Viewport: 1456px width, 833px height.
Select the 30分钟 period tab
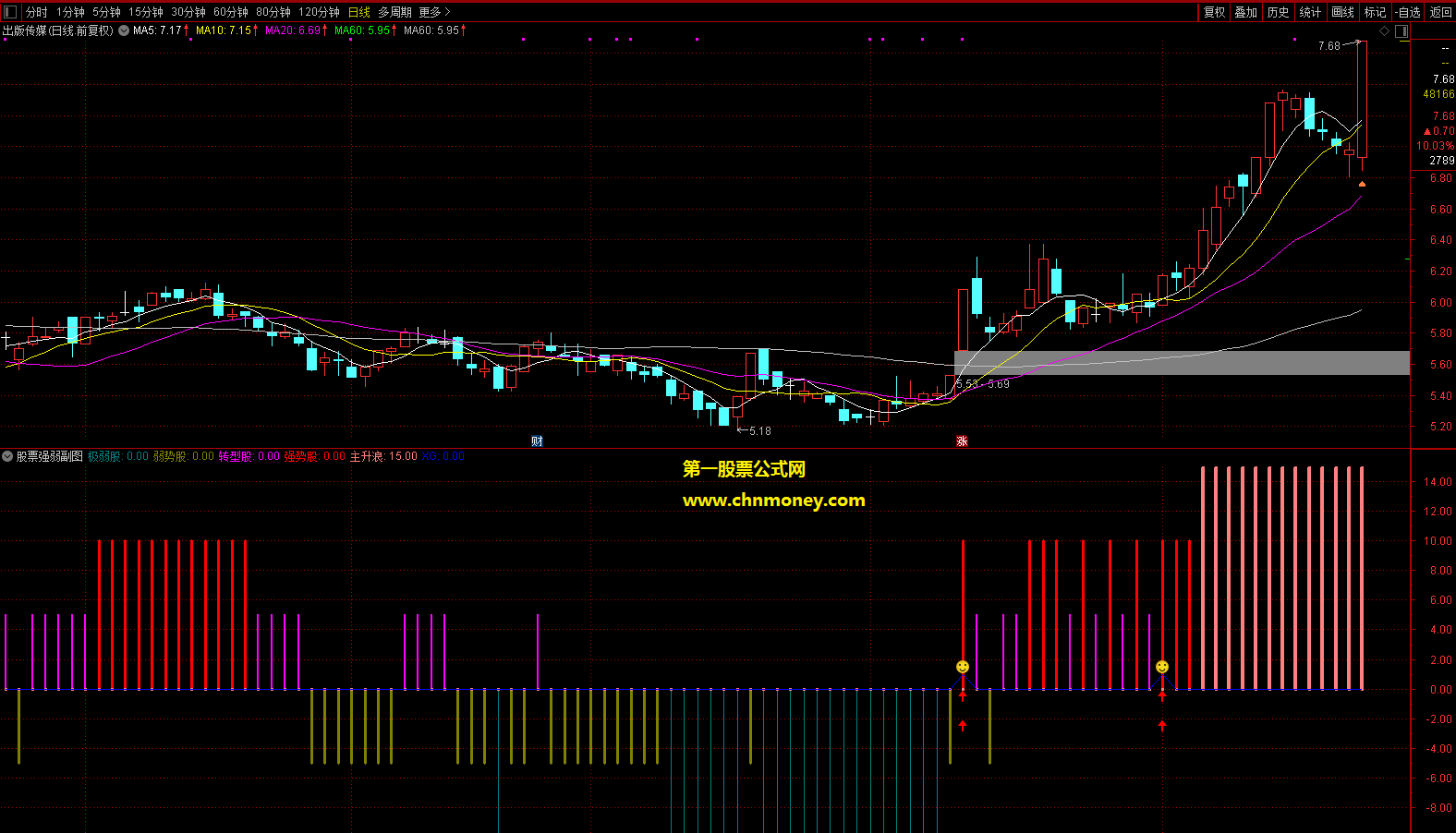click(188, 12)
